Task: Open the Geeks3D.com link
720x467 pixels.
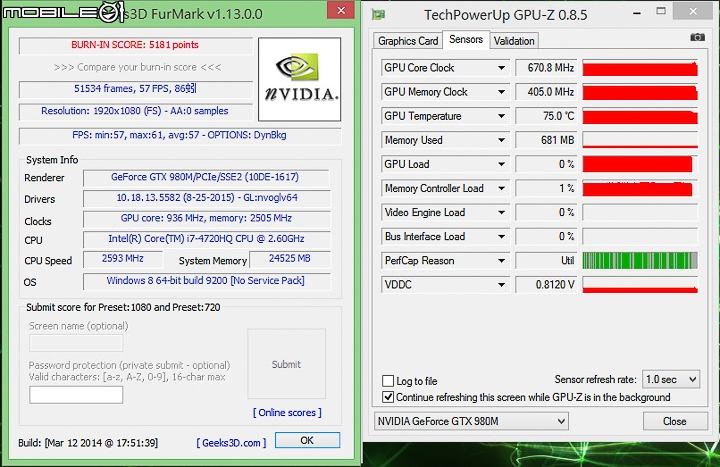Action: (231, 443)
